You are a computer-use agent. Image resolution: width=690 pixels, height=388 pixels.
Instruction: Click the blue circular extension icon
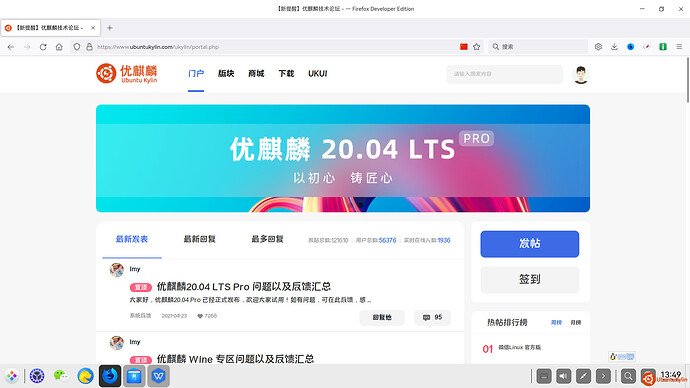point(631,47)
